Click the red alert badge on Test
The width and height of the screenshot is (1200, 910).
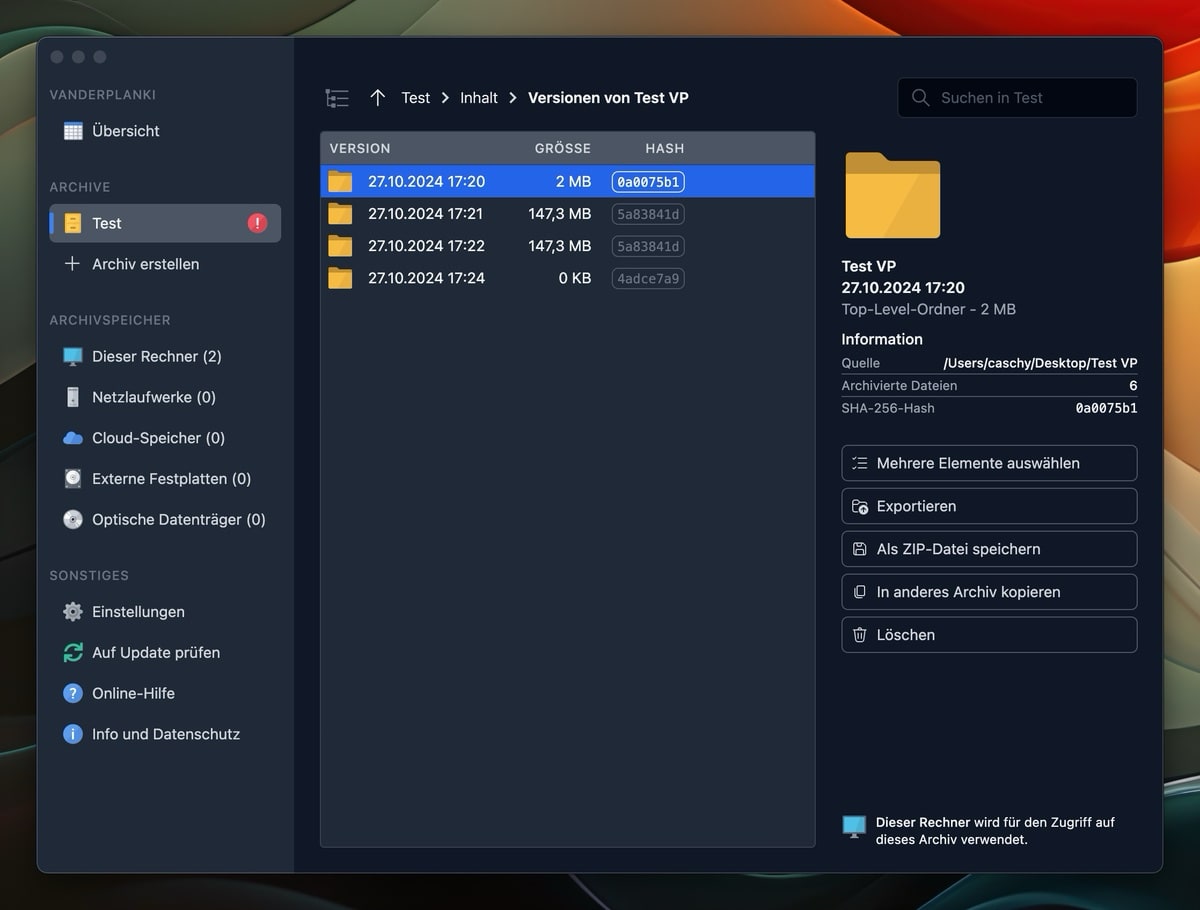coord(259,222)
